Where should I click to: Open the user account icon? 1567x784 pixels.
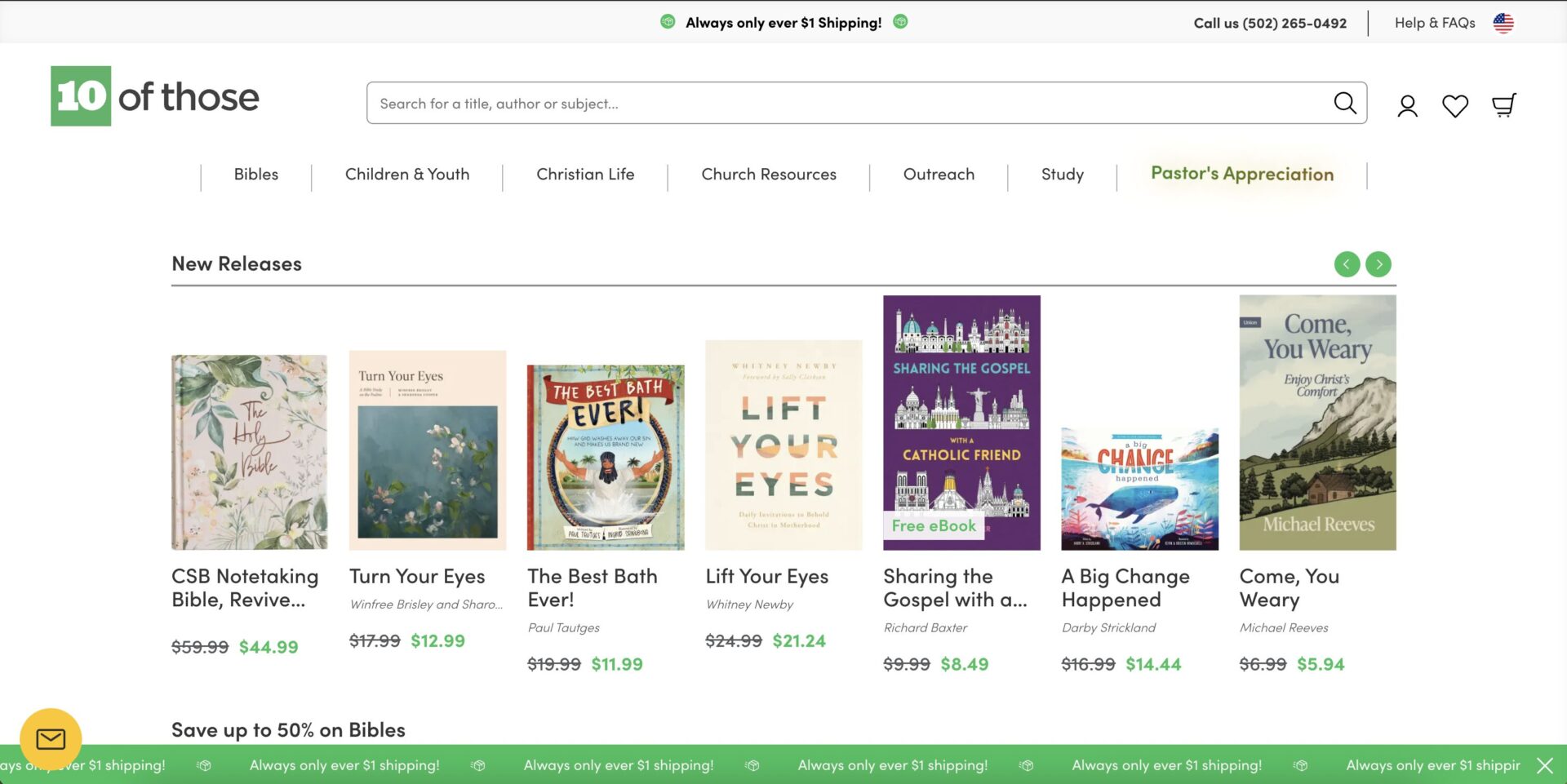[x=1407, y=106]
